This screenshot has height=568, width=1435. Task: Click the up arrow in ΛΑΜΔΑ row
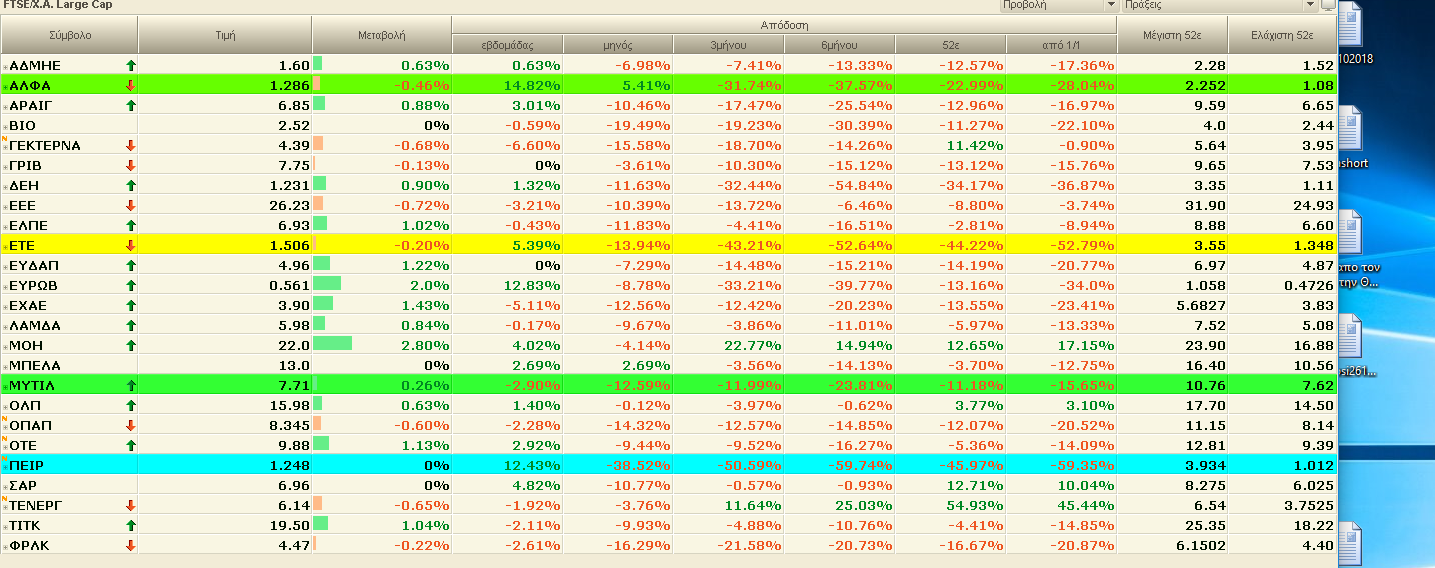130,325
